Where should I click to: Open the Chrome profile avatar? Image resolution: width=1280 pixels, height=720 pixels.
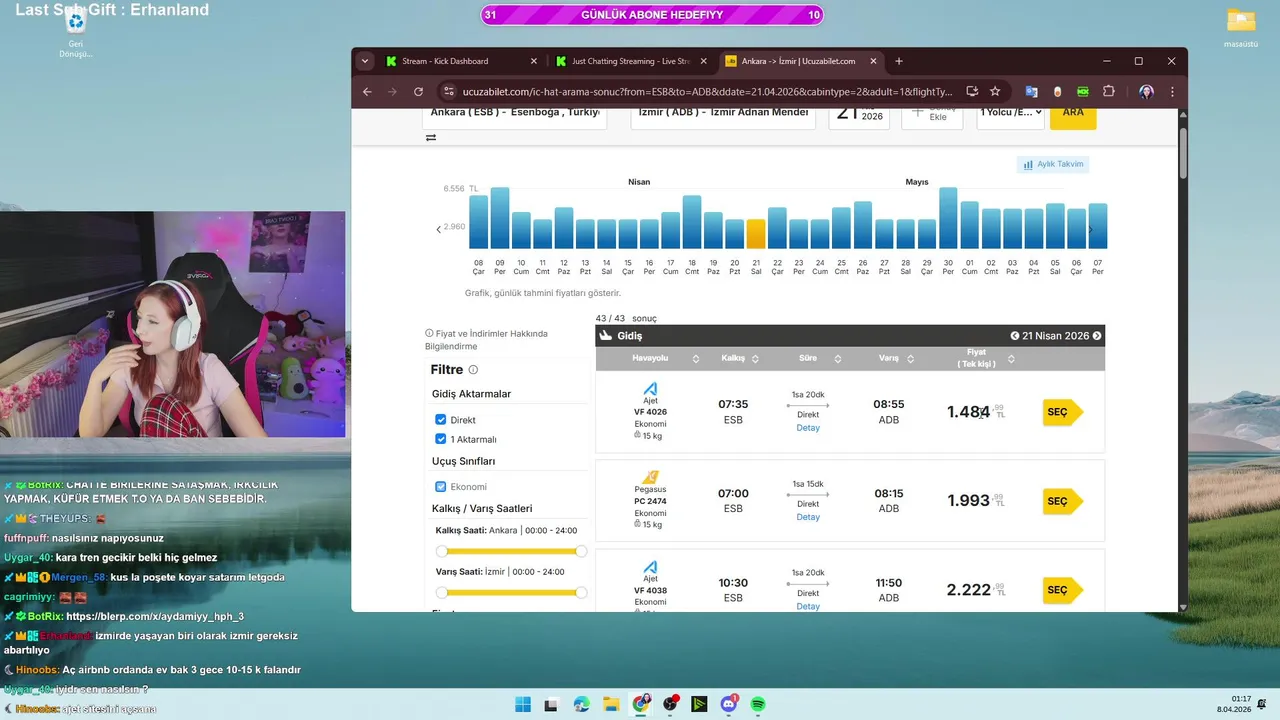coord(1146,91)
